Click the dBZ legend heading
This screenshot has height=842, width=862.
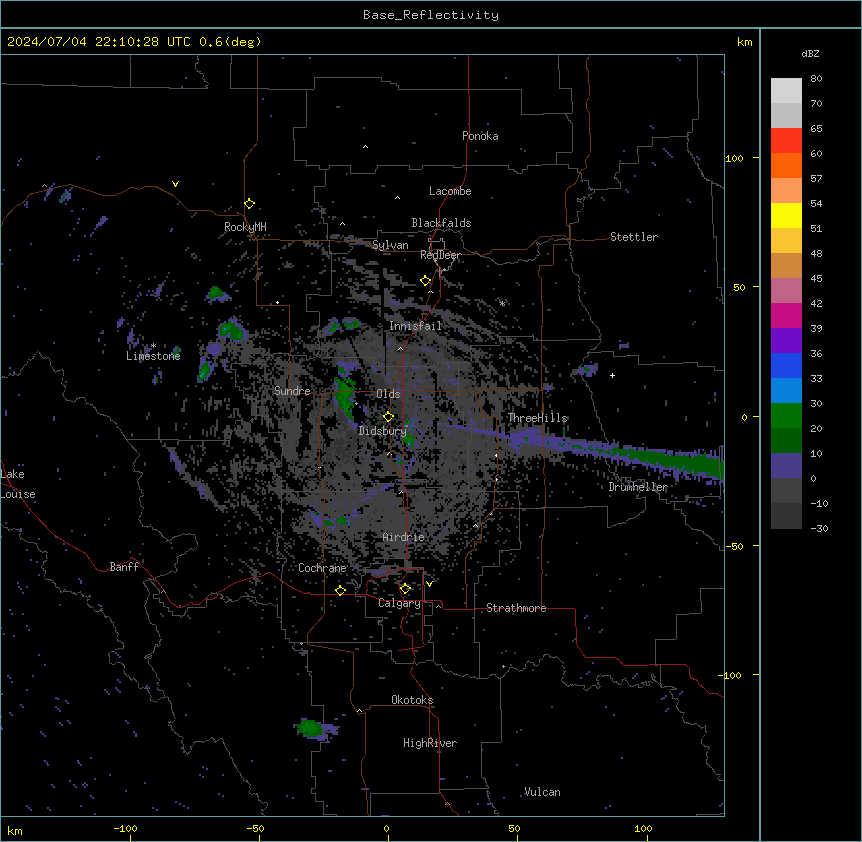810,54
